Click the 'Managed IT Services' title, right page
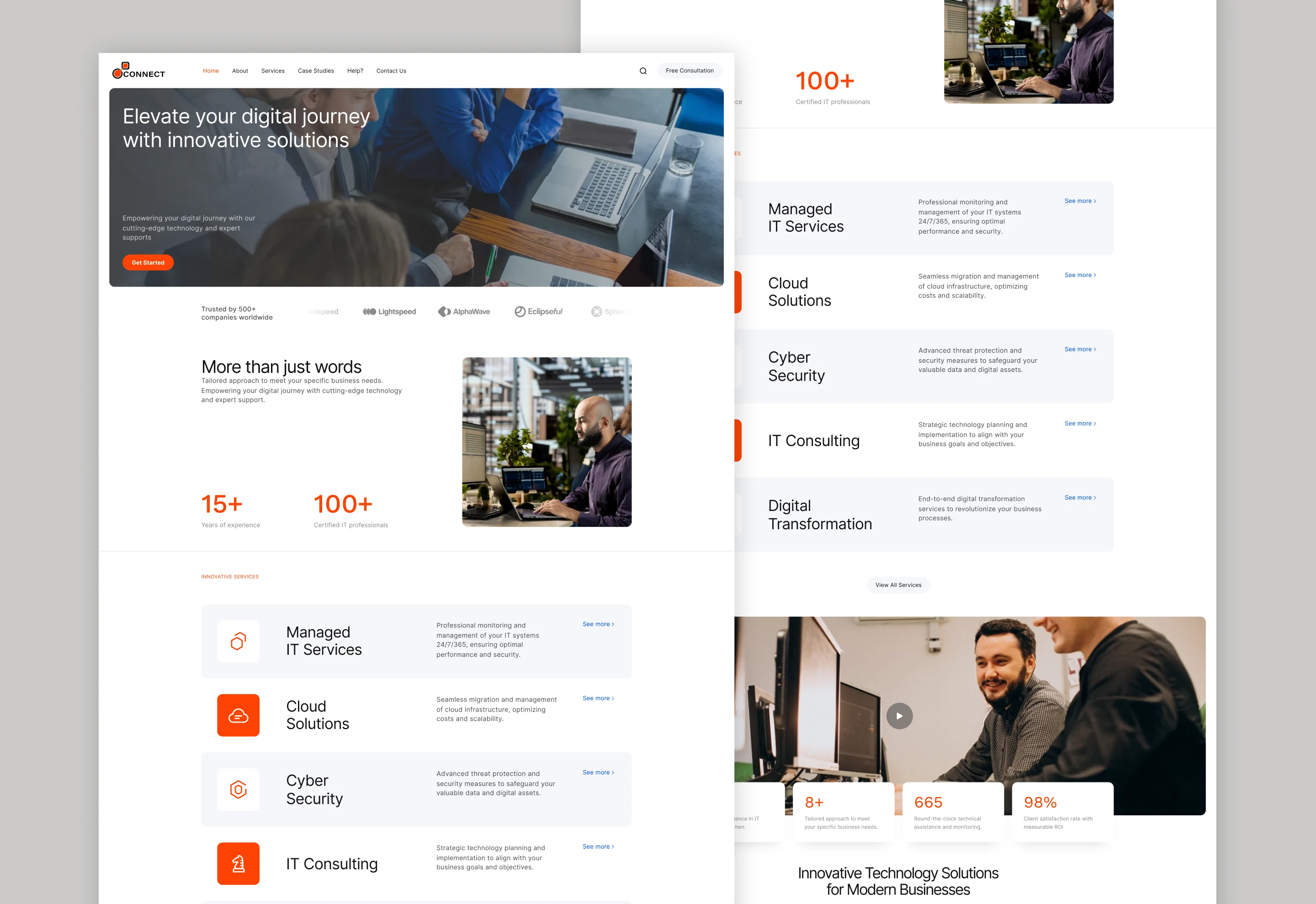 (806, 218)
